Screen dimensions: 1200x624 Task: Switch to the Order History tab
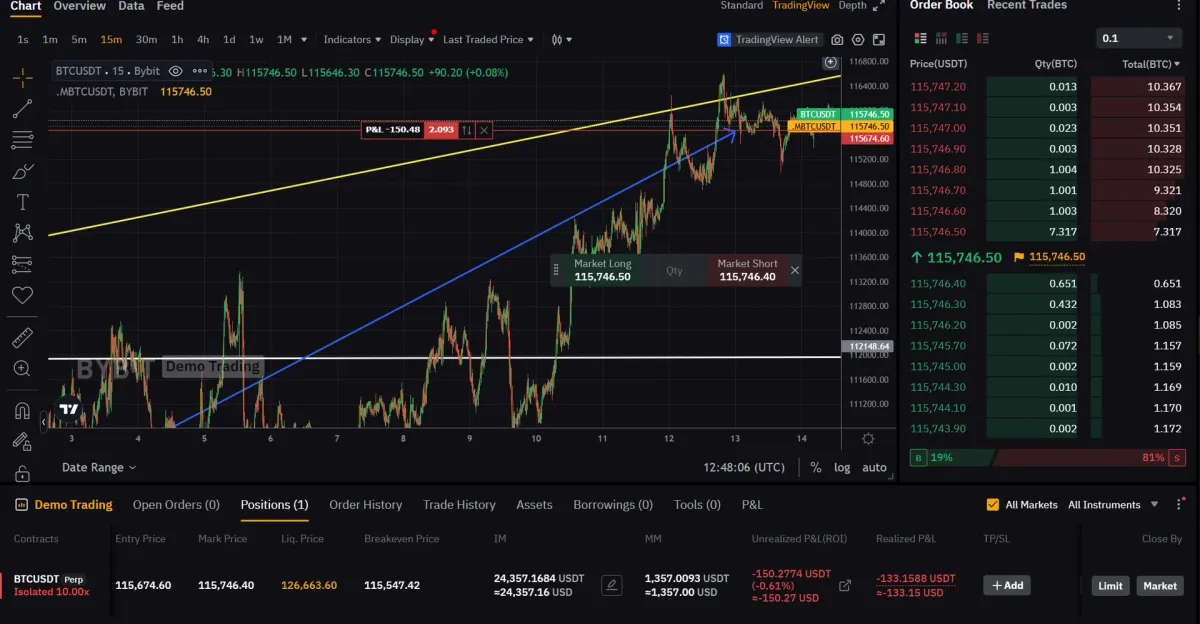(x=366, y=505)
